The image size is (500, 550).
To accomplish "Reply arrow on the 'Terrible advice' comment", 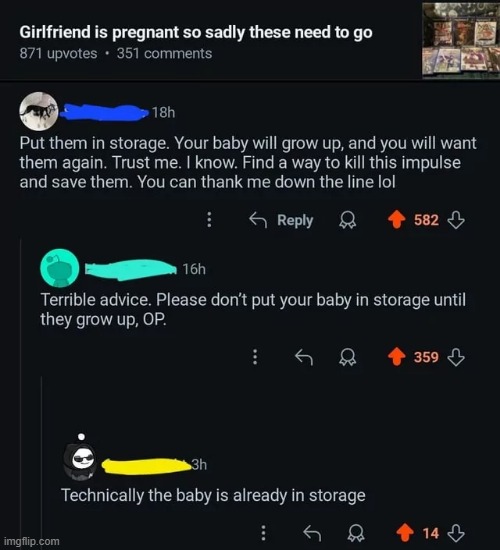I will point(304,357).
